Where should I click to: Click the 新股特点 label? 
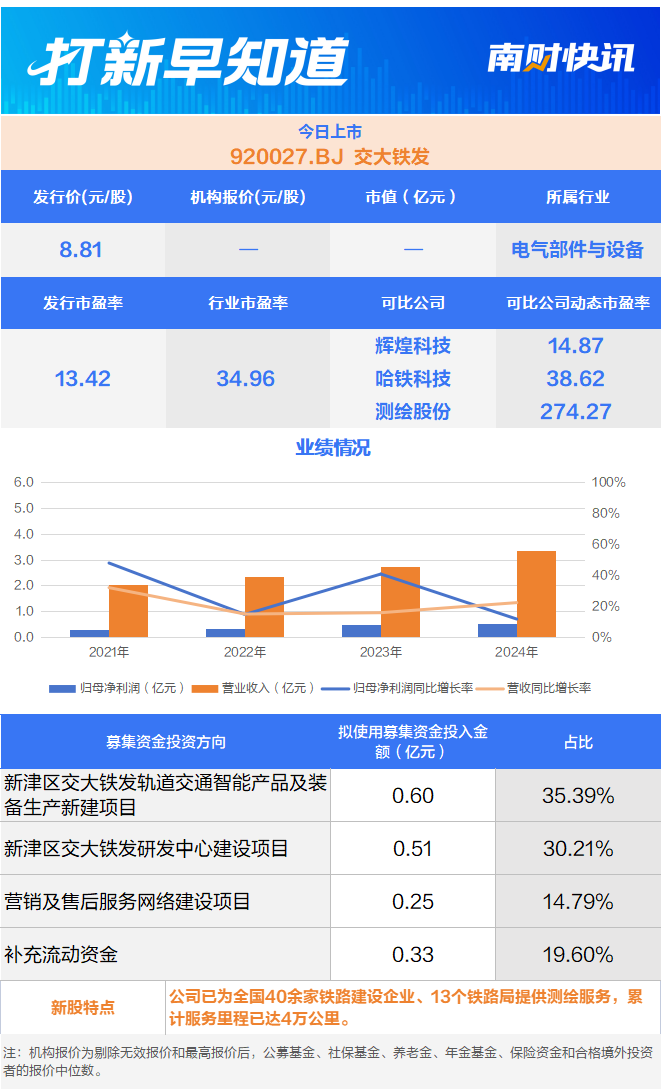tap(83, 1007)
